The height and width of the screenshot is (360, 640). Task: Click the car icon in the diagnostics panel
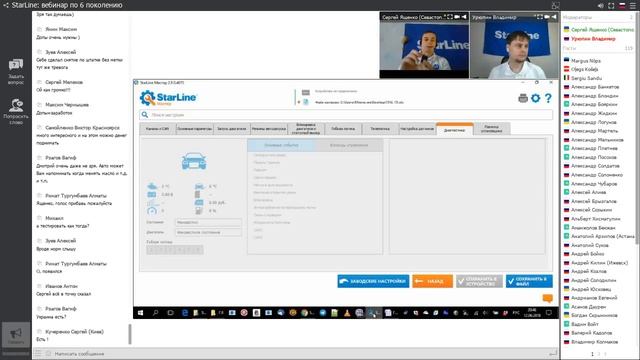194,161
